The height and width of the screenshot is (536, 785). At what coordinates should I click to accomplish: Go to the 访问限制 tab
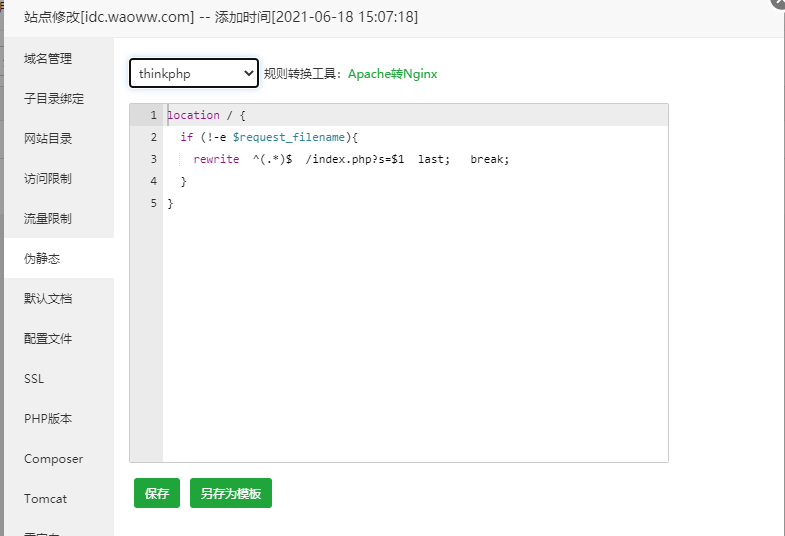tap(59, 179)
